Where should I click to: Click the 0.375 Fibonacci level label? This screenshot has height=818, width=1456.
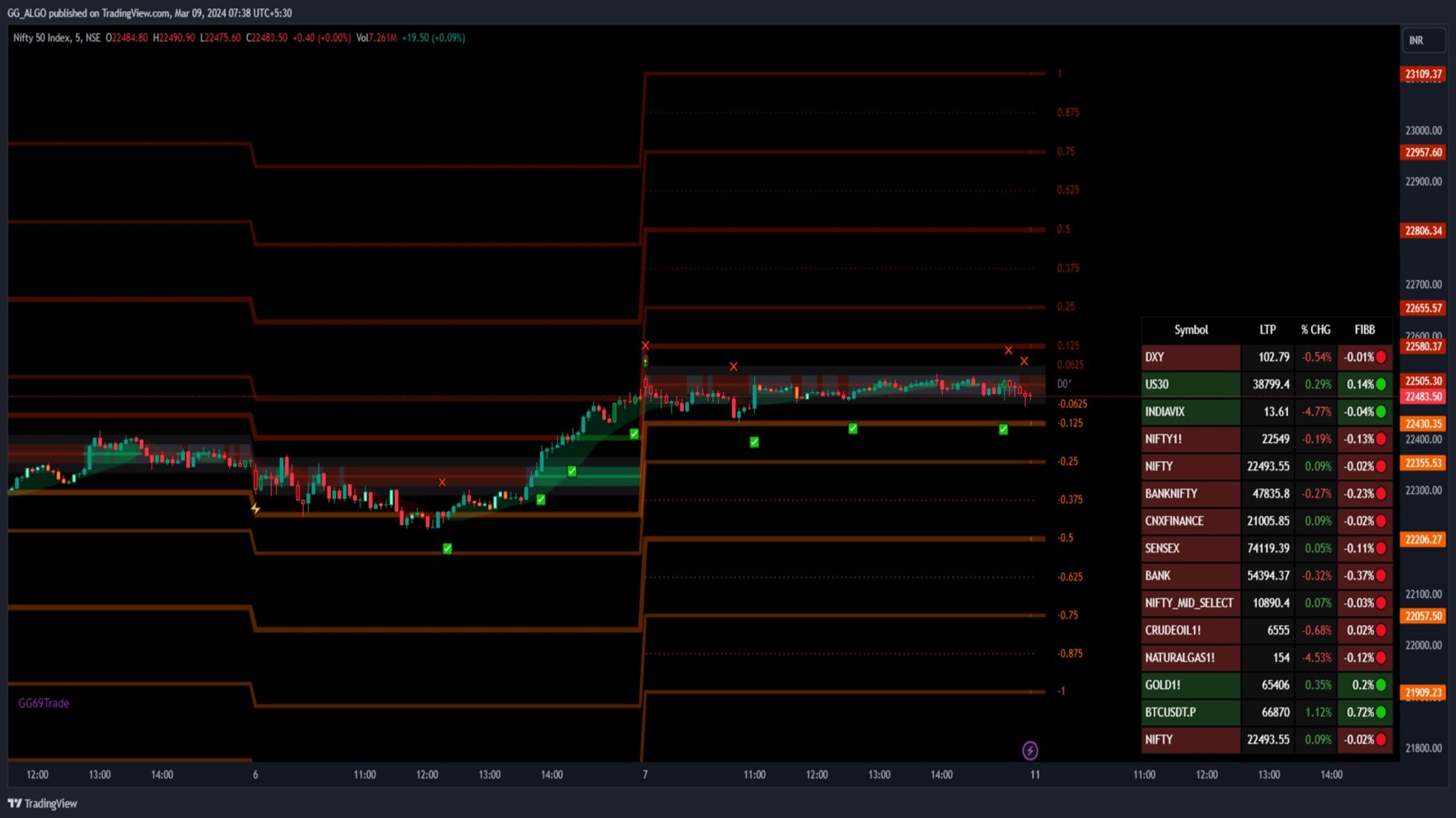[x=1068, y=268]
